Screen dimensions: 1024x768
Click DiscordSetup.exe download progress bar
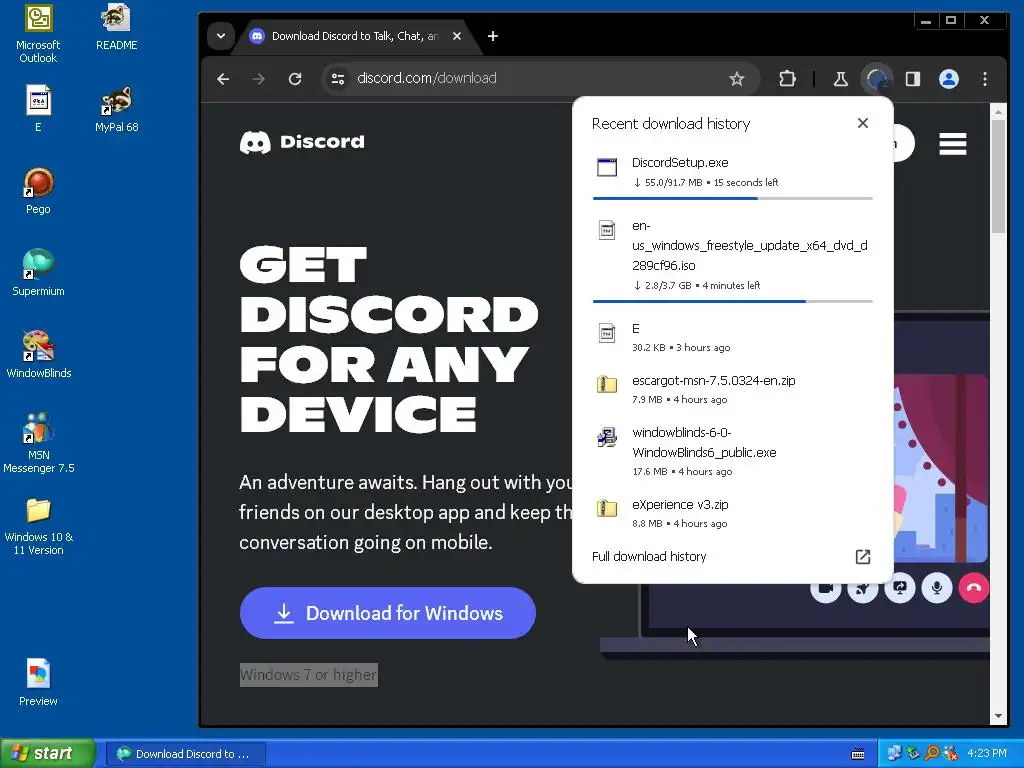click(x=732, y=198)
